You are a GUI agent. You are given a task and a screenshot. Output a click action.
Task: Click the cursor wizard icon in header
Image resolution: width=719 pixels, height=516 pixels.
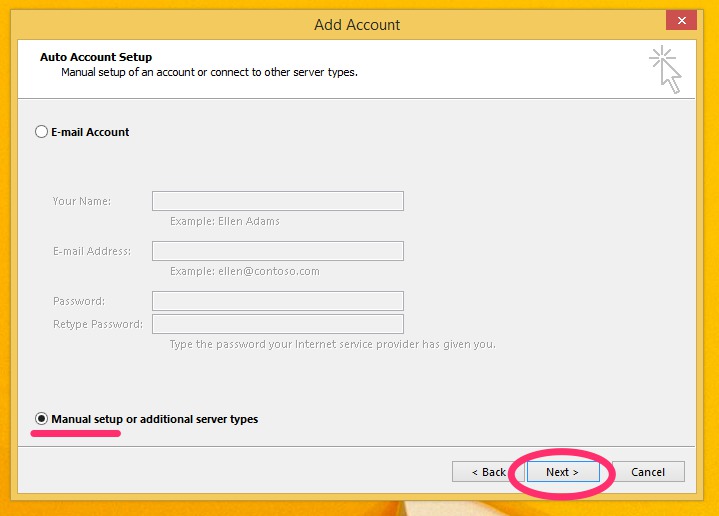[x=665, y=69]
